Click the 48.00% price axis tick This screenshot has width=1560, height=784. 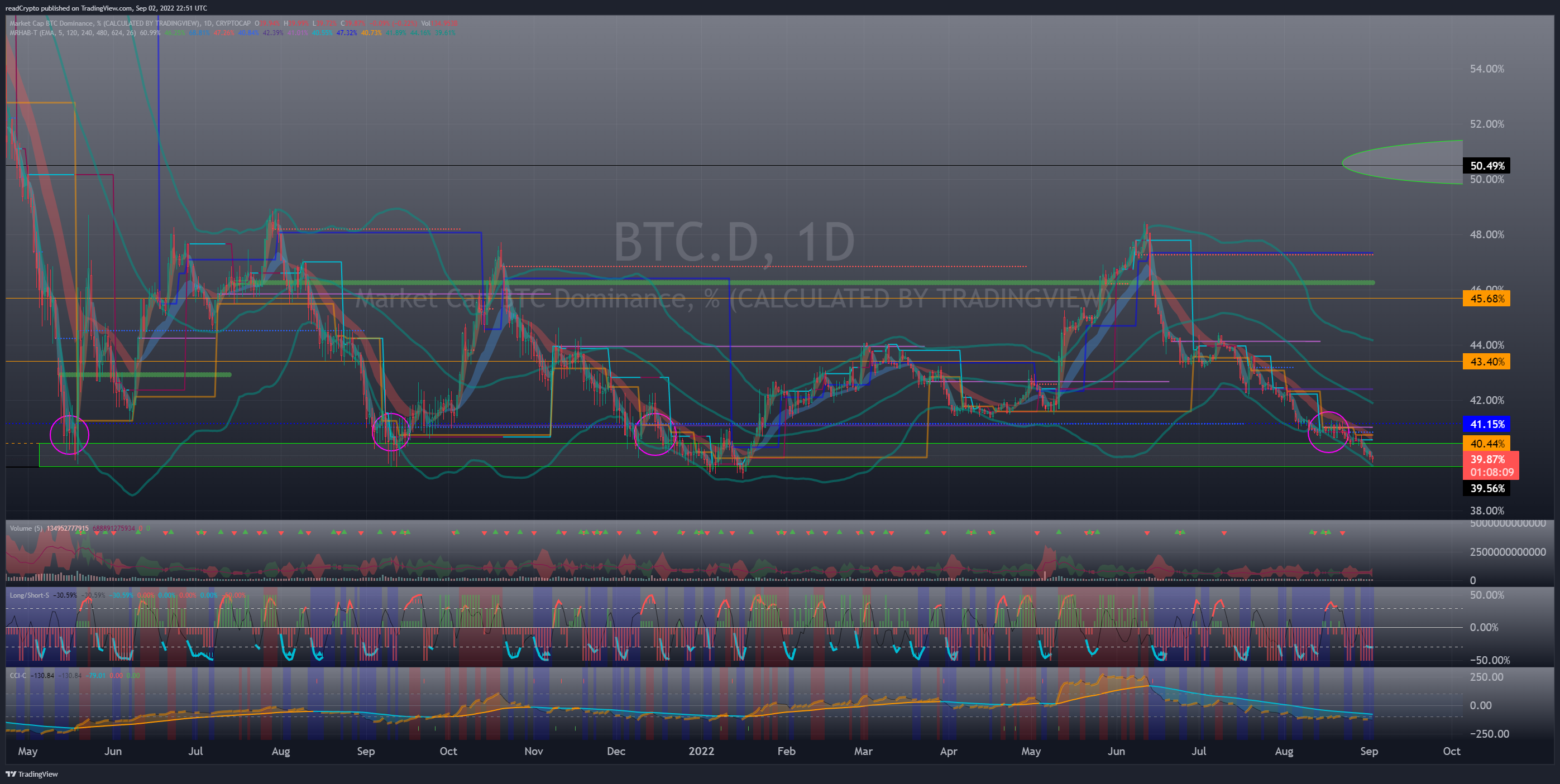[1487, 235]
